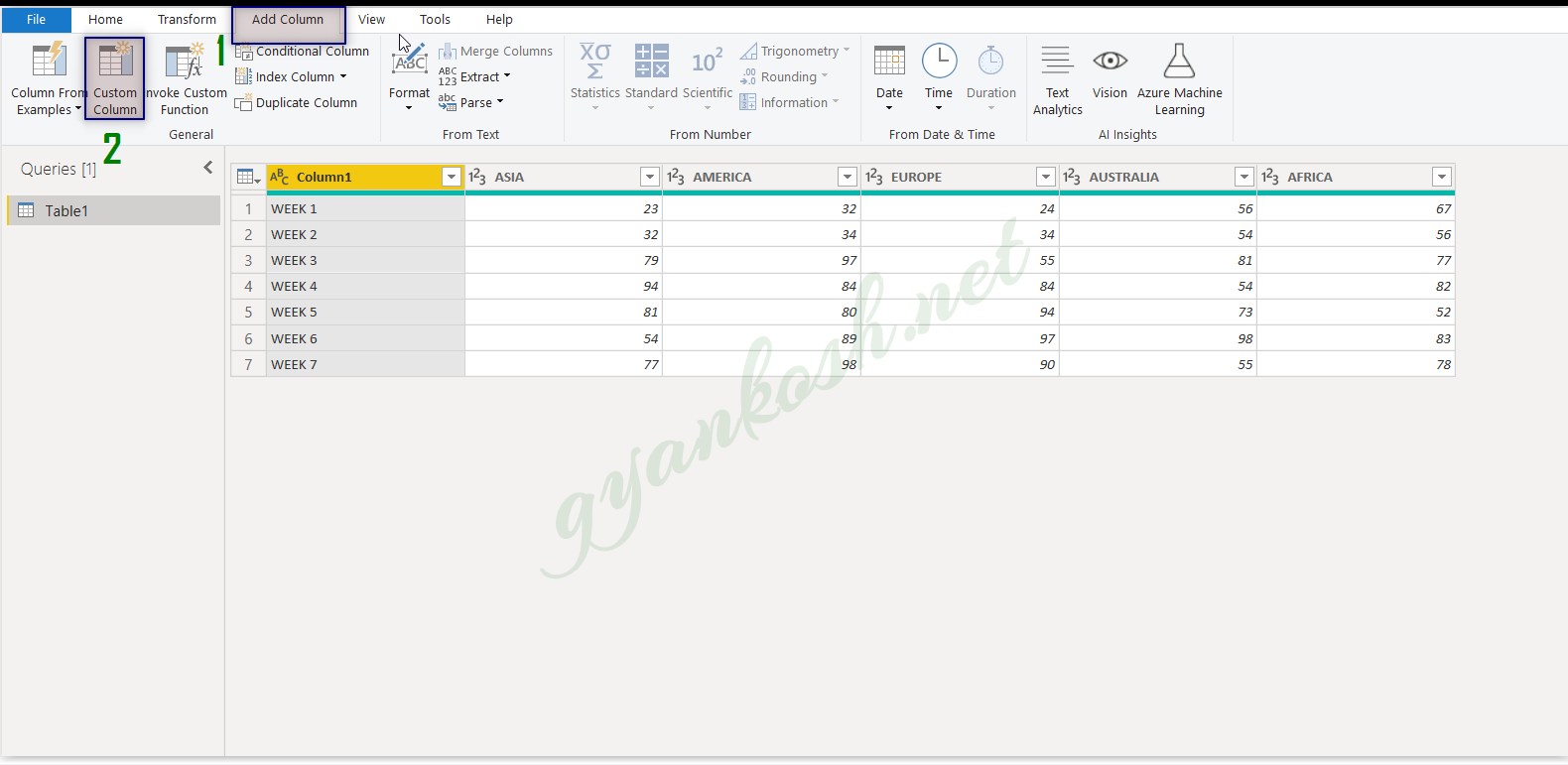Screen dimensions: 1568x765
Task: Open the AMERICA column filter dropdown
Action: (x=848, y=177)
